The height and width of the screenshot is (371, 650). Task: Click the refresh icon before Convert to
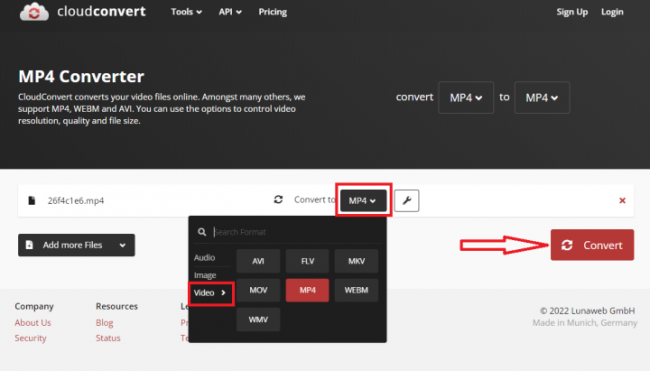(278, 200)
